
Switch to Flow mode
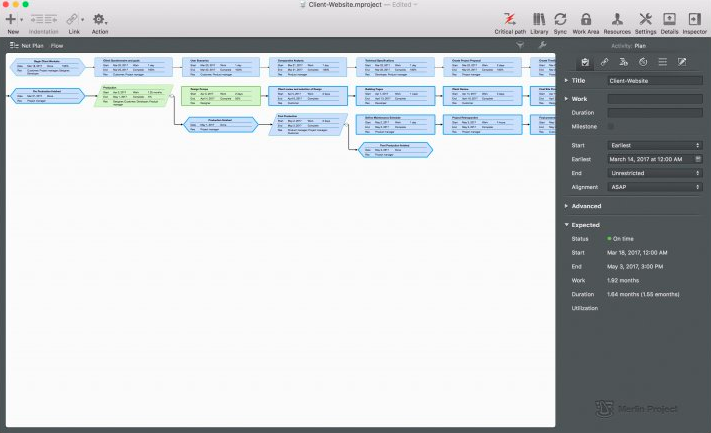(57, 46)
